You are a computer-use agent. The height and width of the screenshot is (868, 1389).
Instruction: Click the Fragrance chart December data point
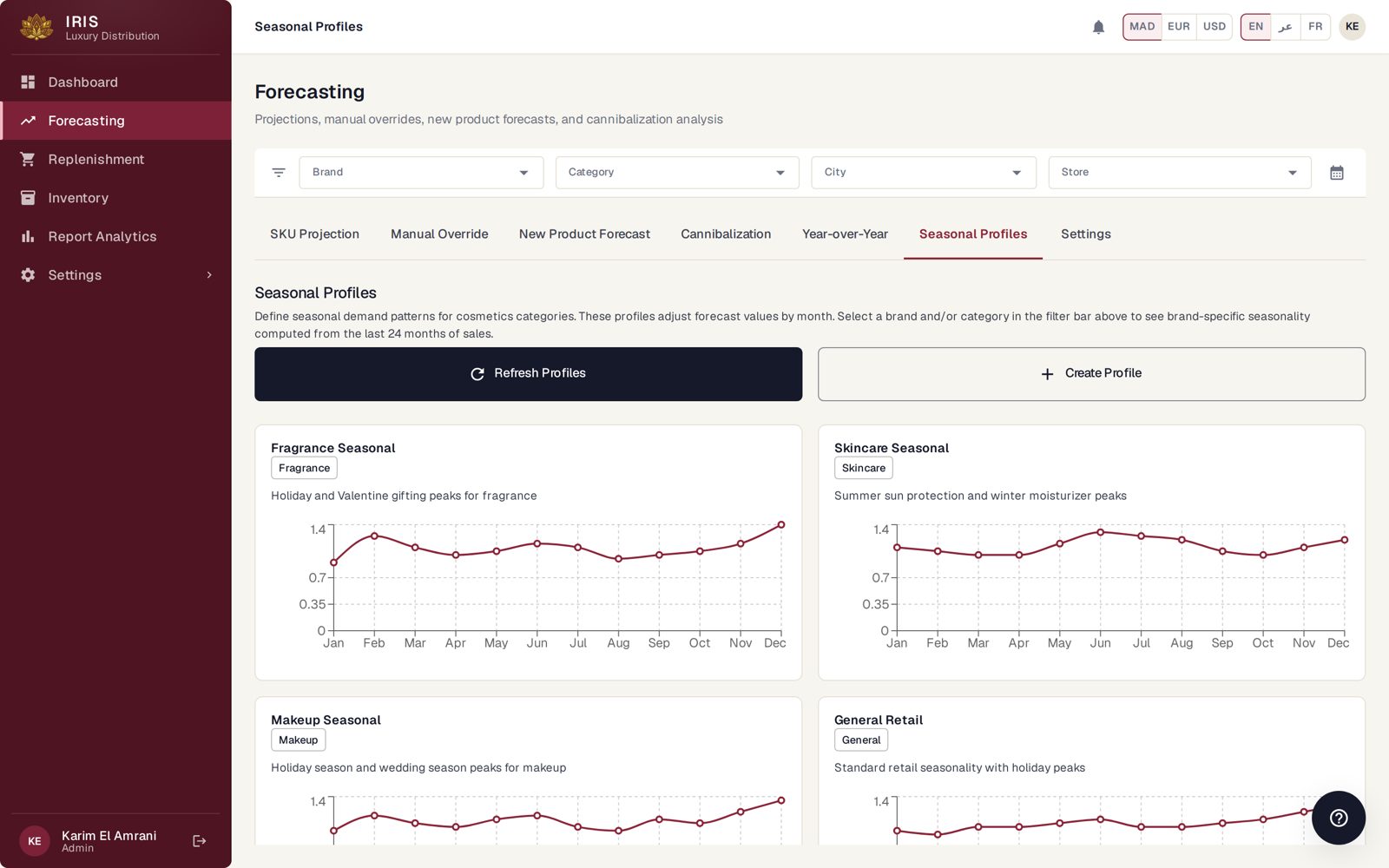tap(781, 524)
